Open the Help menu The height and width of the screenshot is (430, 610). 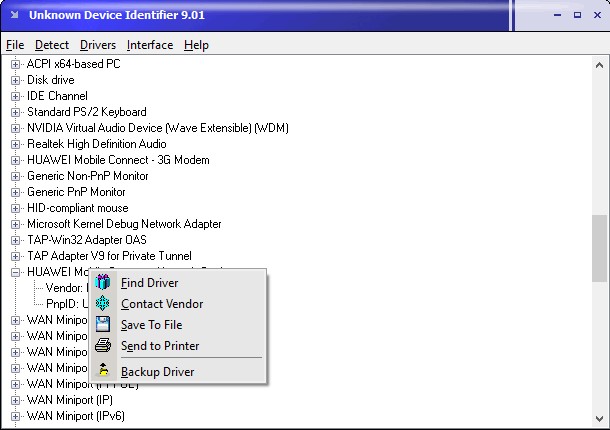[196, 45]
